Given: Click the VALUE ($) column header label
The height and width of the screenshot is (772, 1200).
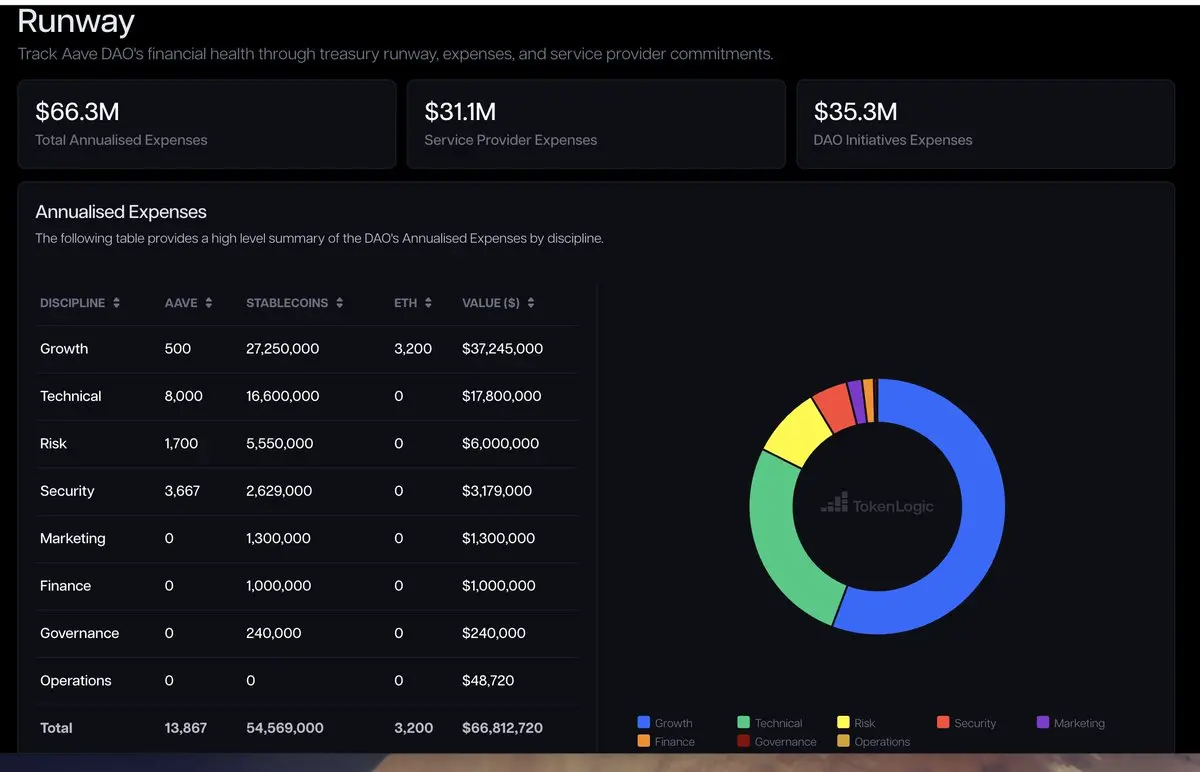Looking at the screenshot, I should pos(491,303).
